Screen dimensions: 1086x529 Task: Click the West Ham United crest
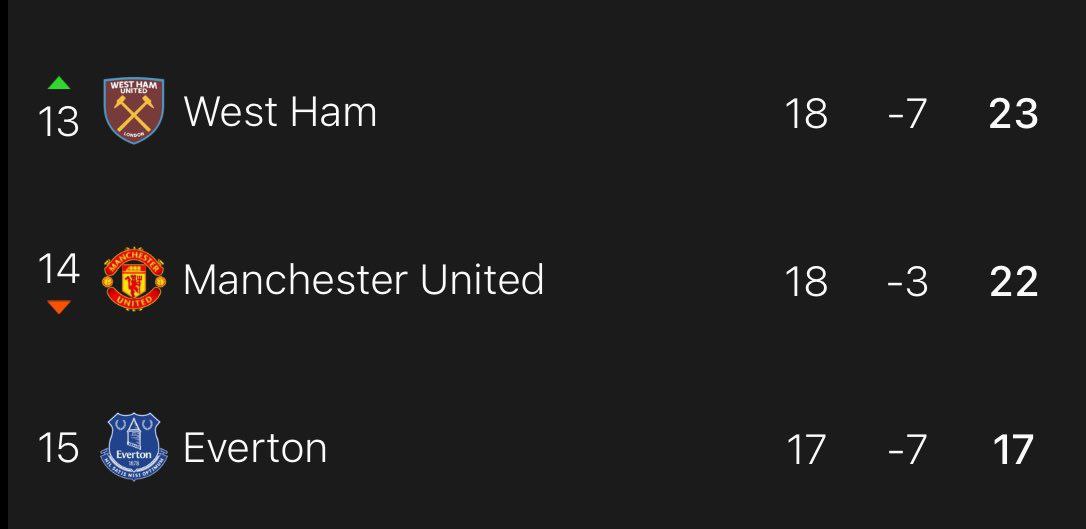pyautogui.click(x=134, y=111)
